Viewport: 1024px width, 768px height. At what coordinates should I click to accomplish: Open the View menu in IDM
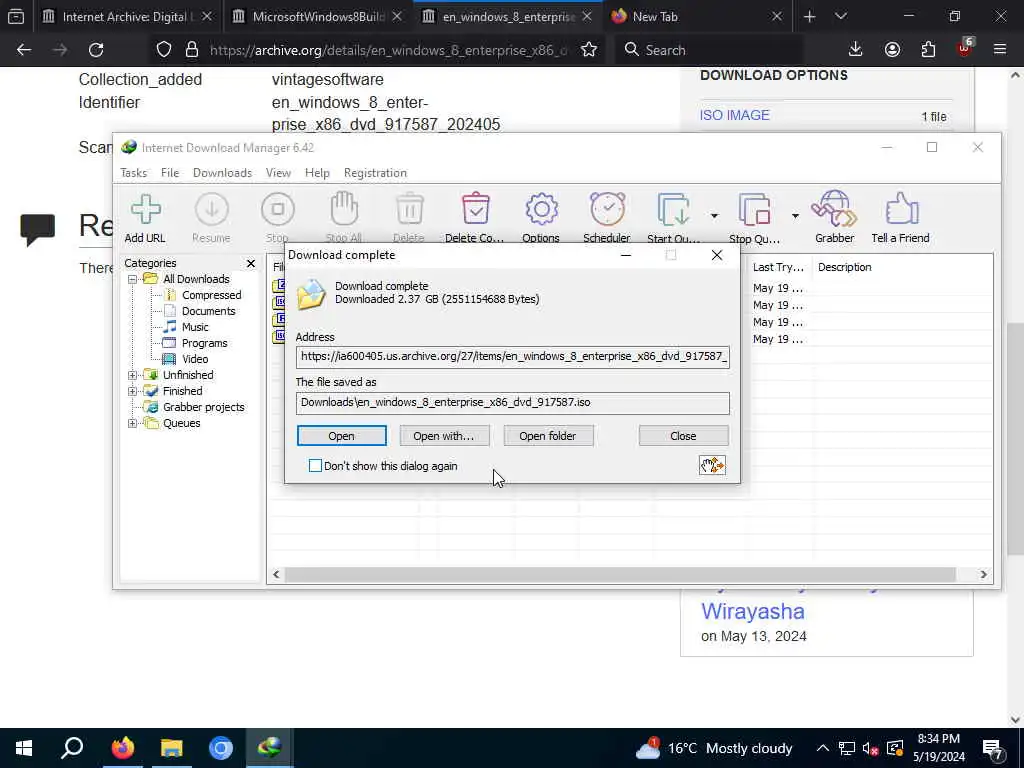(x=278, y=173)
